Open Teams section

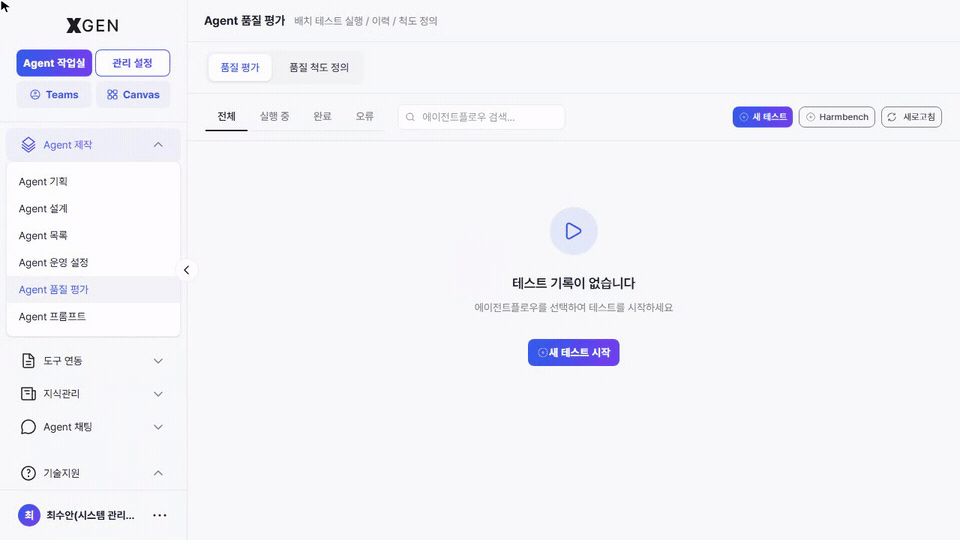click(54, 95)
